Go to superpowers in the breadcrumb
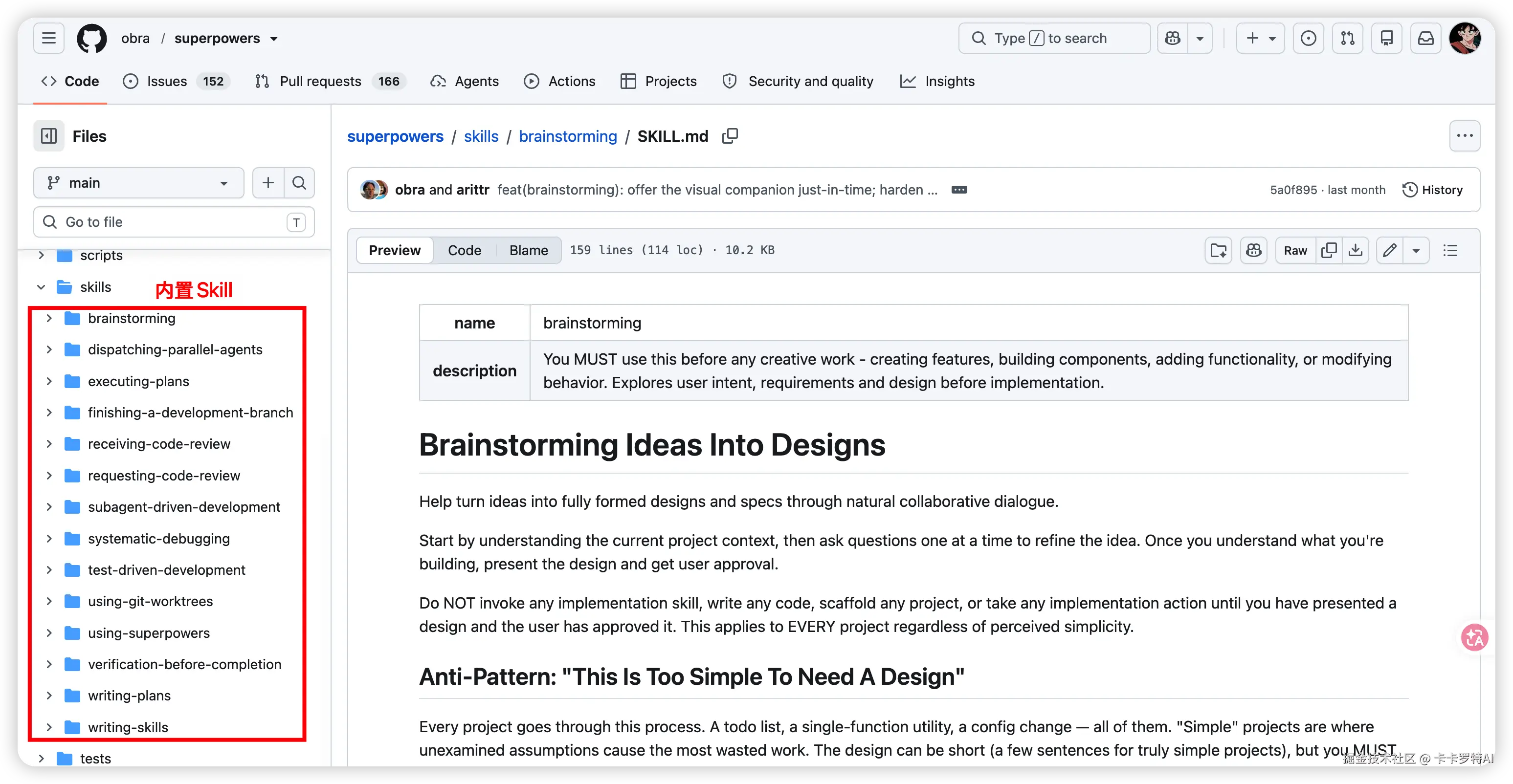The width and height of the screenshot is (1513, 784). click(395, 136)
